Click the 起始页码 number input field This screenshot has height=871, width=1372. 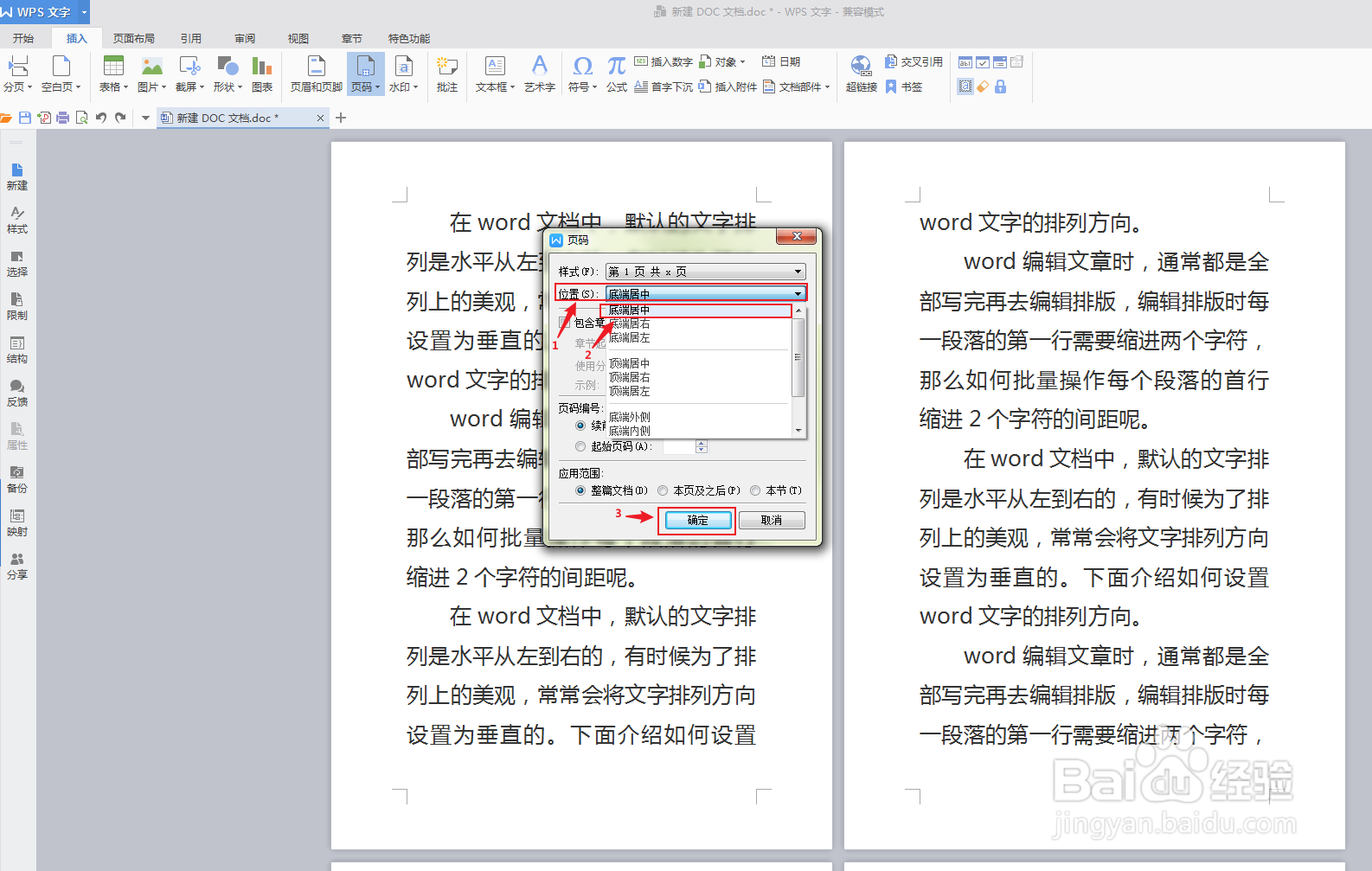(x=679, y=446)
